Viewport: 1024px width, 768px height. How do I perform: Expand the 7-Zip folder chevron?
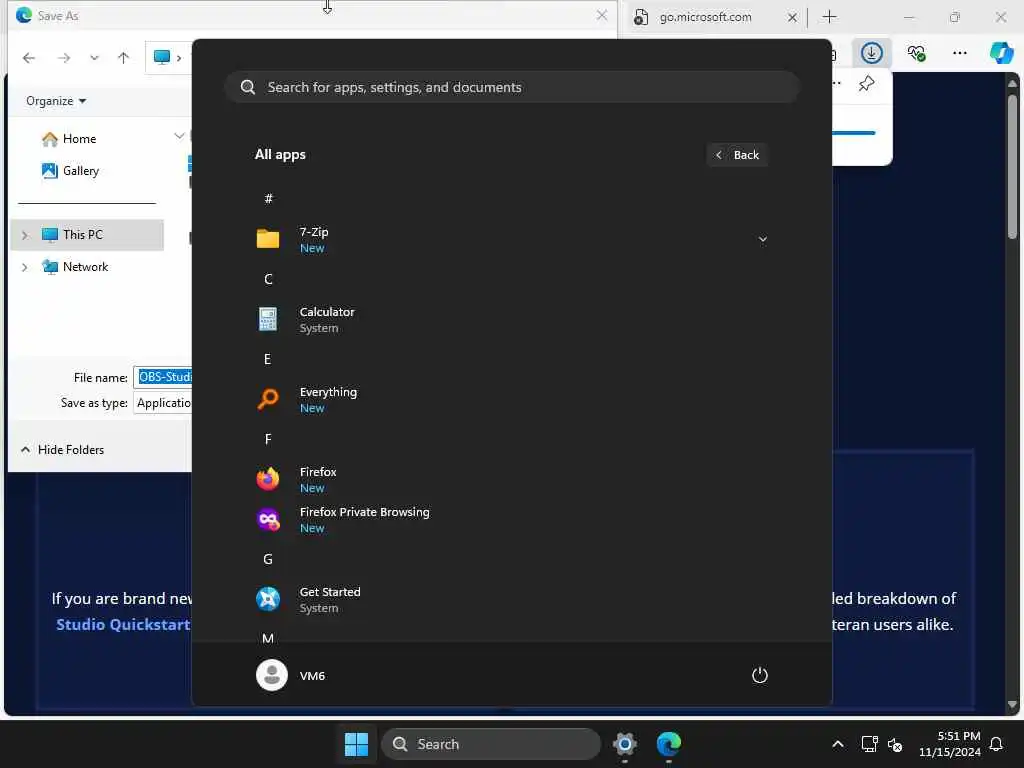click(x=762, y=240)
